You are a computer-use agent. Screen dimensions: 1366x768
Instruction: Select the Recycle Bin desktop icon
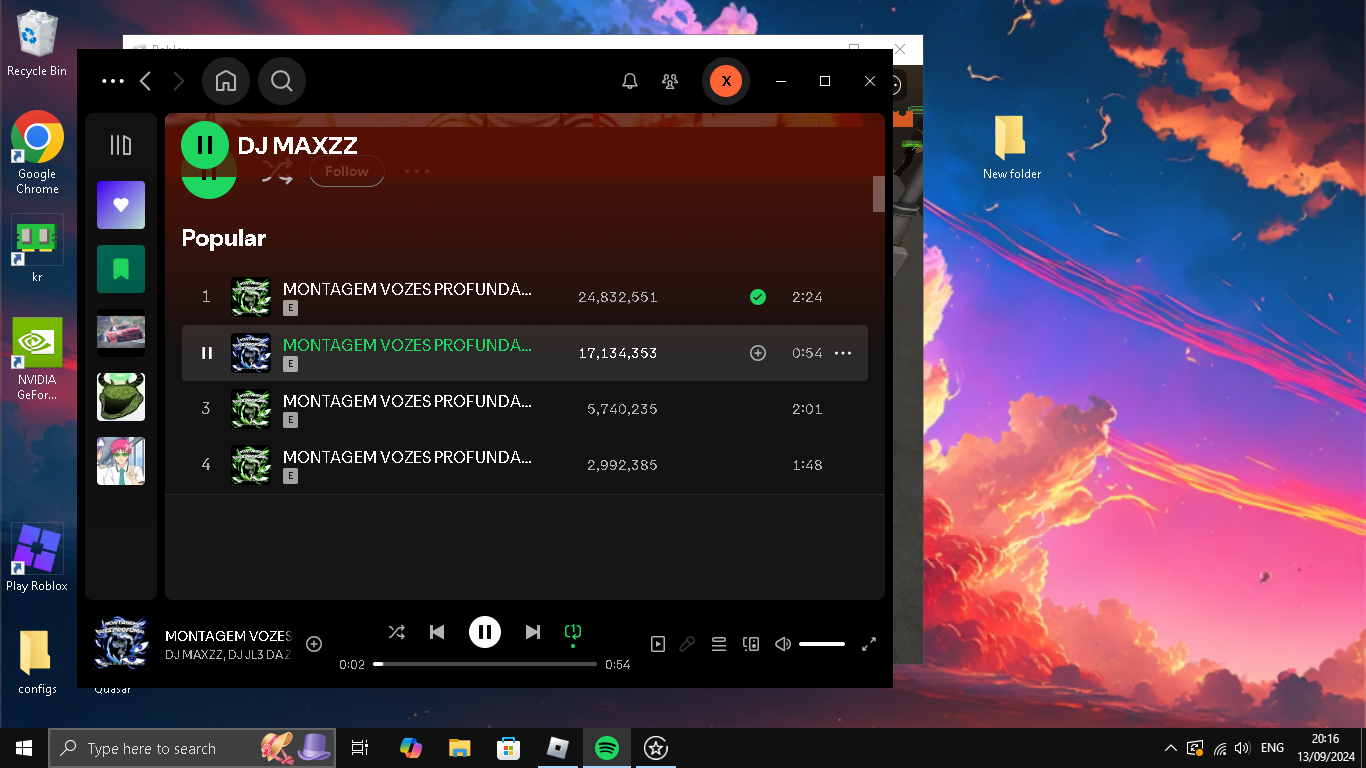(x=37, y=44)
